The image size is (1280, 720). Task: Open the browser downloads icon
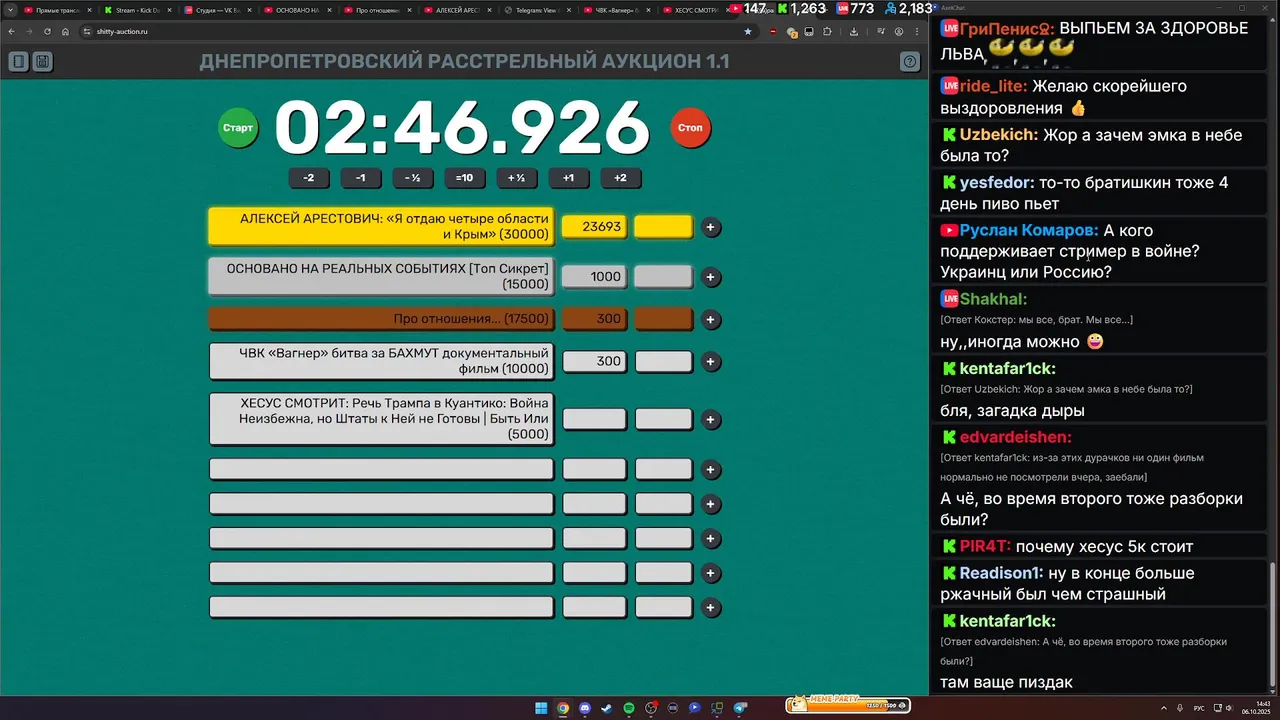(x=854, y=32)
